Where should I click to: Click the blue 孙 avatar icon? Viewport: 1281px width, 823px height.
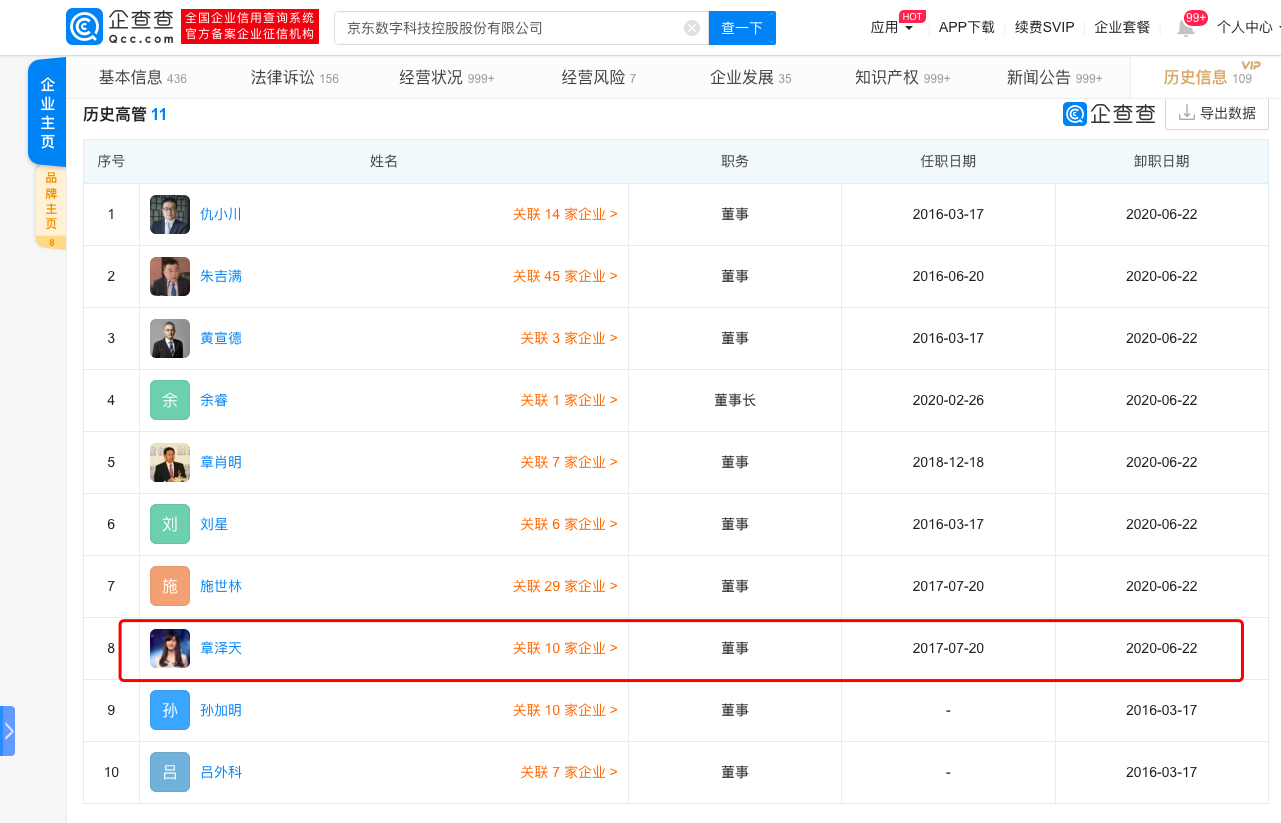[170, 710]
